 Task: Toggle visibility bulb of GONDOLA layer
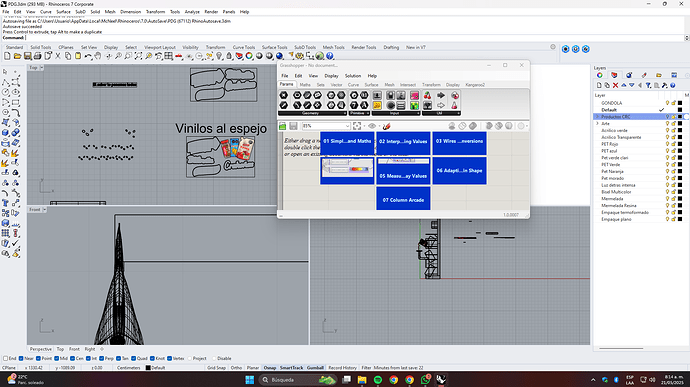[667, 103]
